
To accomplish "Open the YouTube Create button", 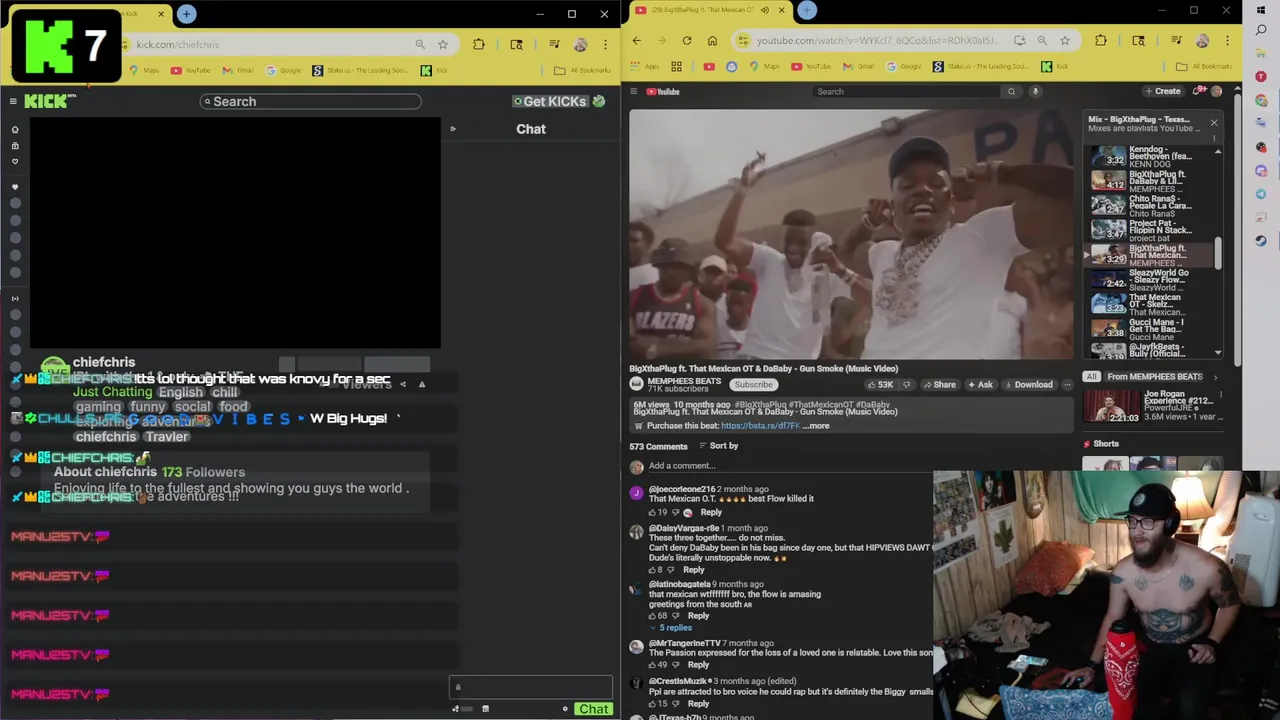I will [x=1162, y=91].
